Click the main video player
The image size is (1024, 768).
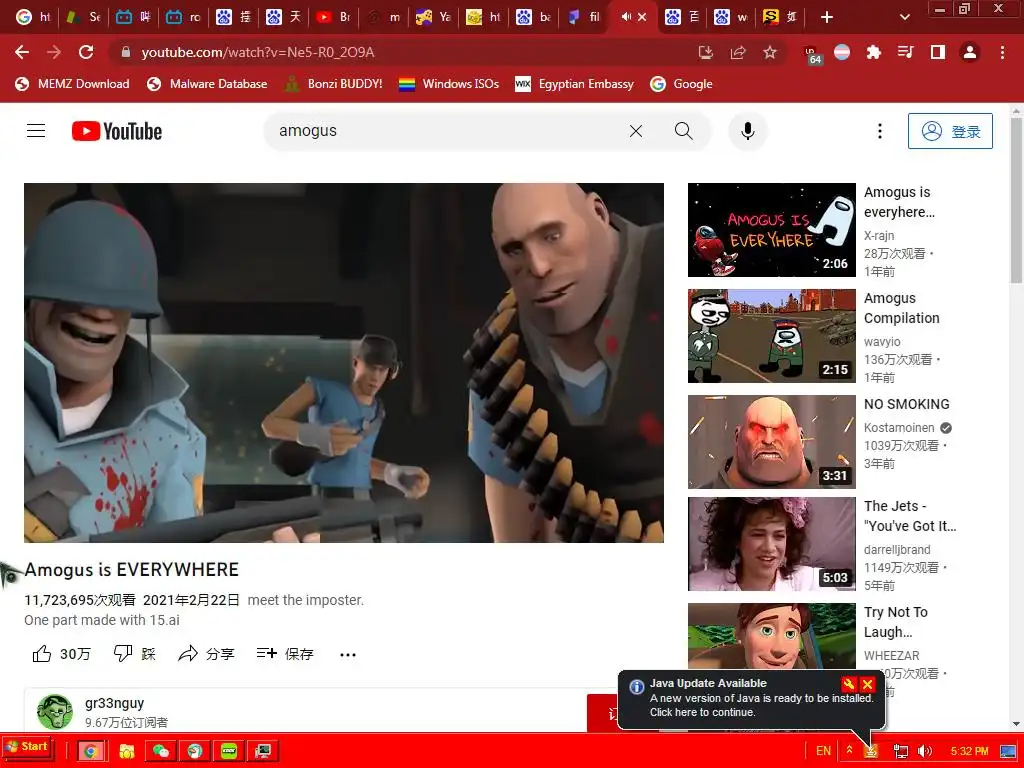coord(344,362)
